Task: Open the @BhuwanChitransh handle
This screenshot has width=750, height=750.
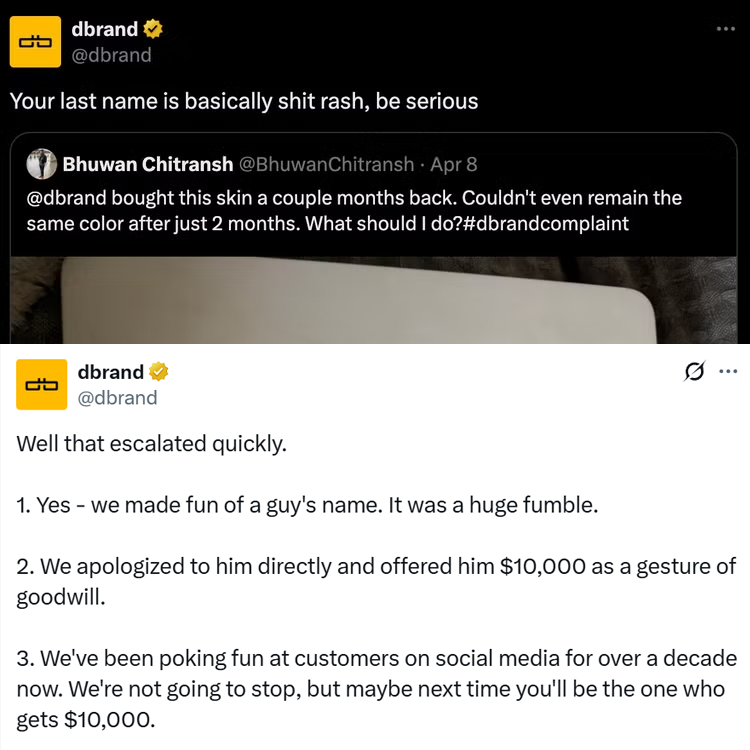Action: coord(326,164)
